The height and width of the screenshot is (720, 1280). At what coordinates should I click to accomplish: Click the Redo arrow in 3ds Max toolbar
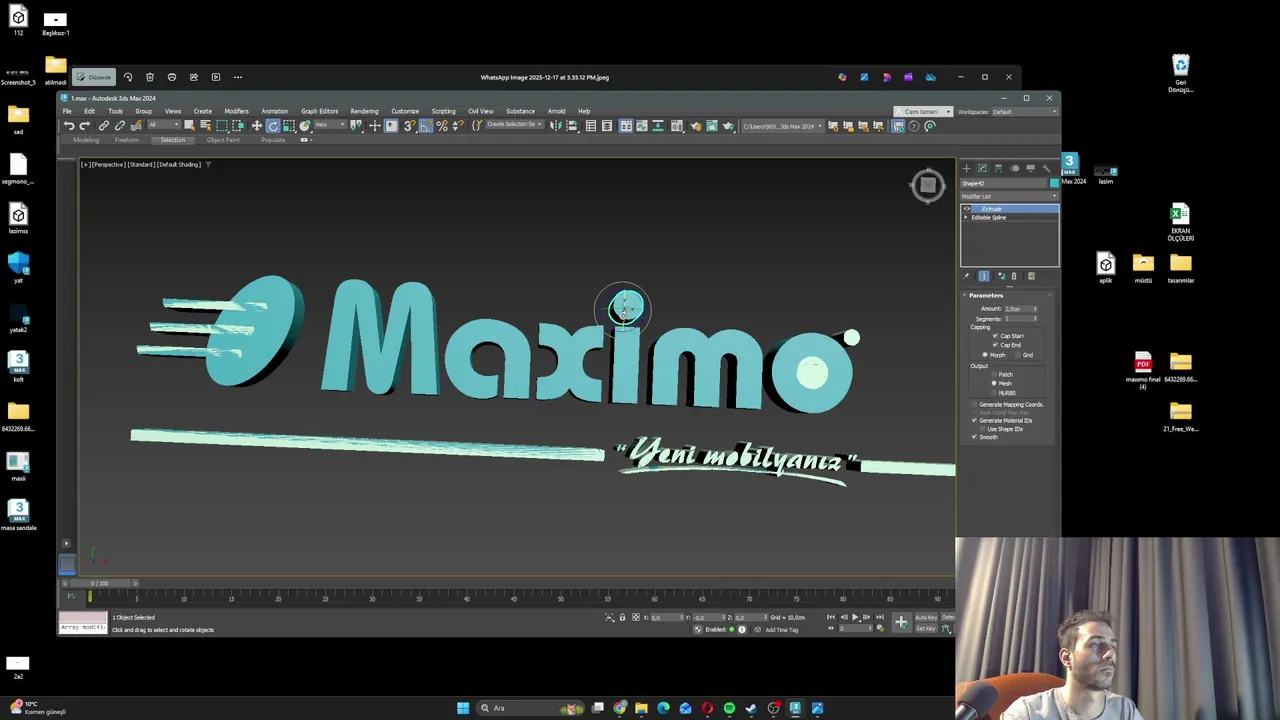(x=84, y=126)
